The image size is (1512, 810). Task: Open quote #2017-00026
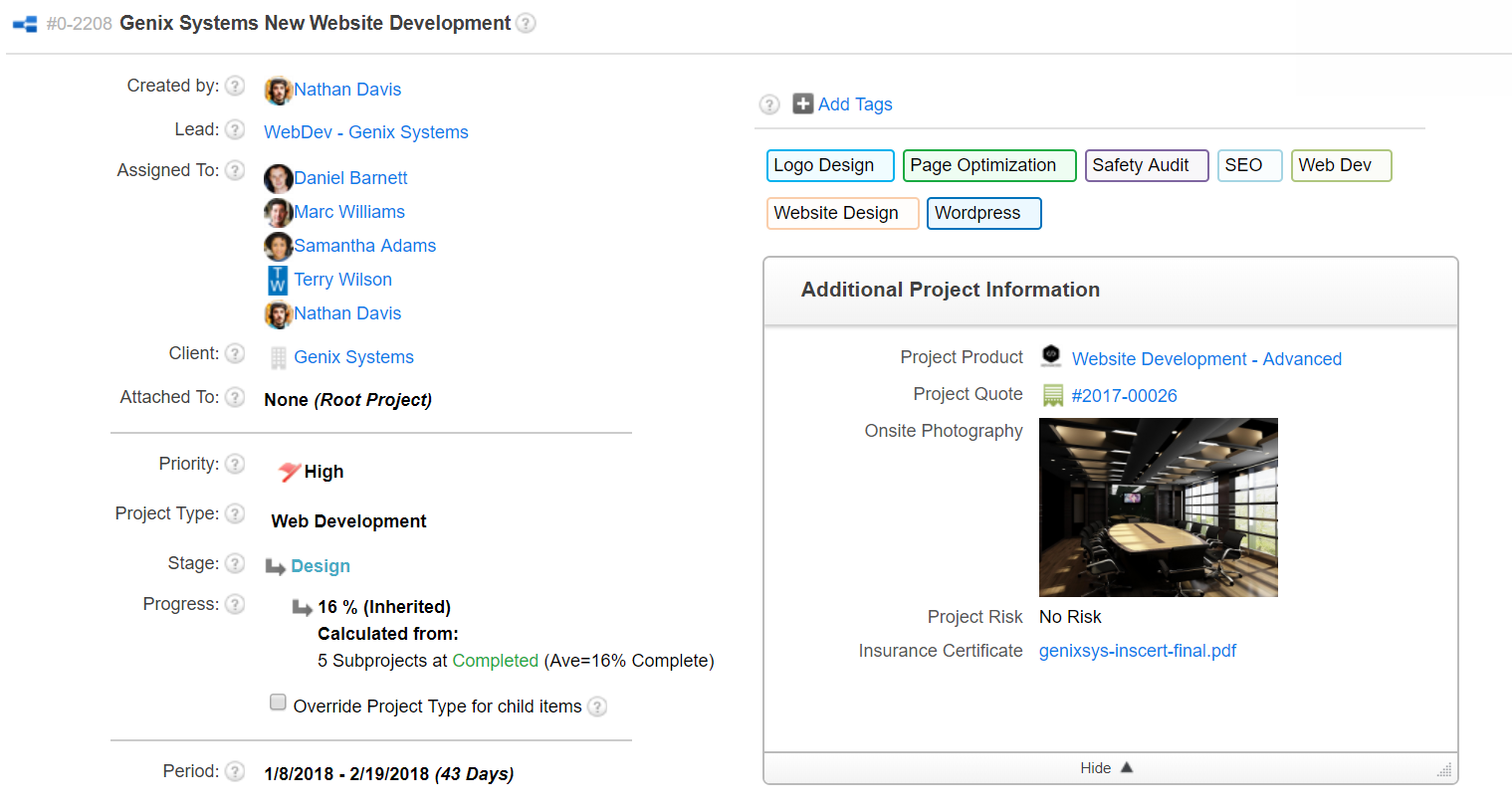[x=1124, y=396]
